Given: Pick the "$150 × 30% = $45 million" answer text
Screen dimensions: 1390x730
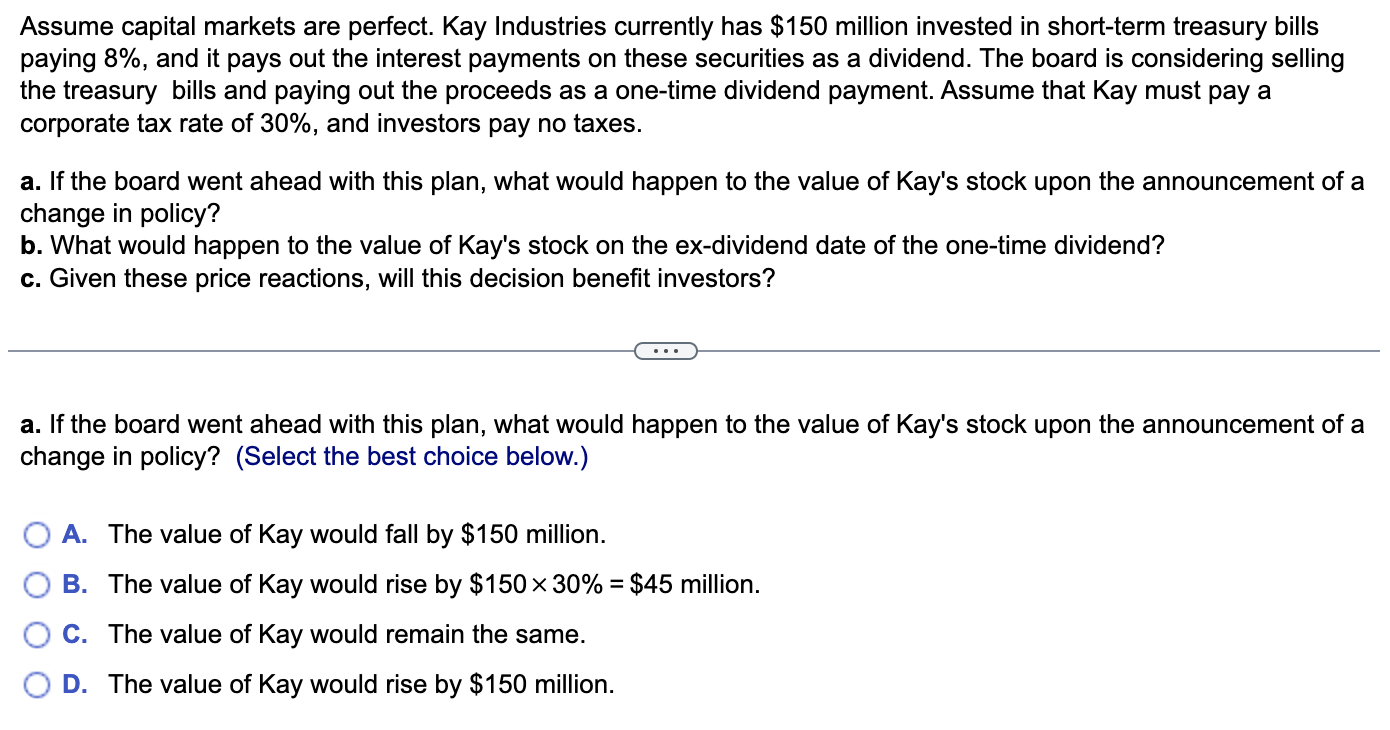Looking at the screenshot, I should coord(615,585).
